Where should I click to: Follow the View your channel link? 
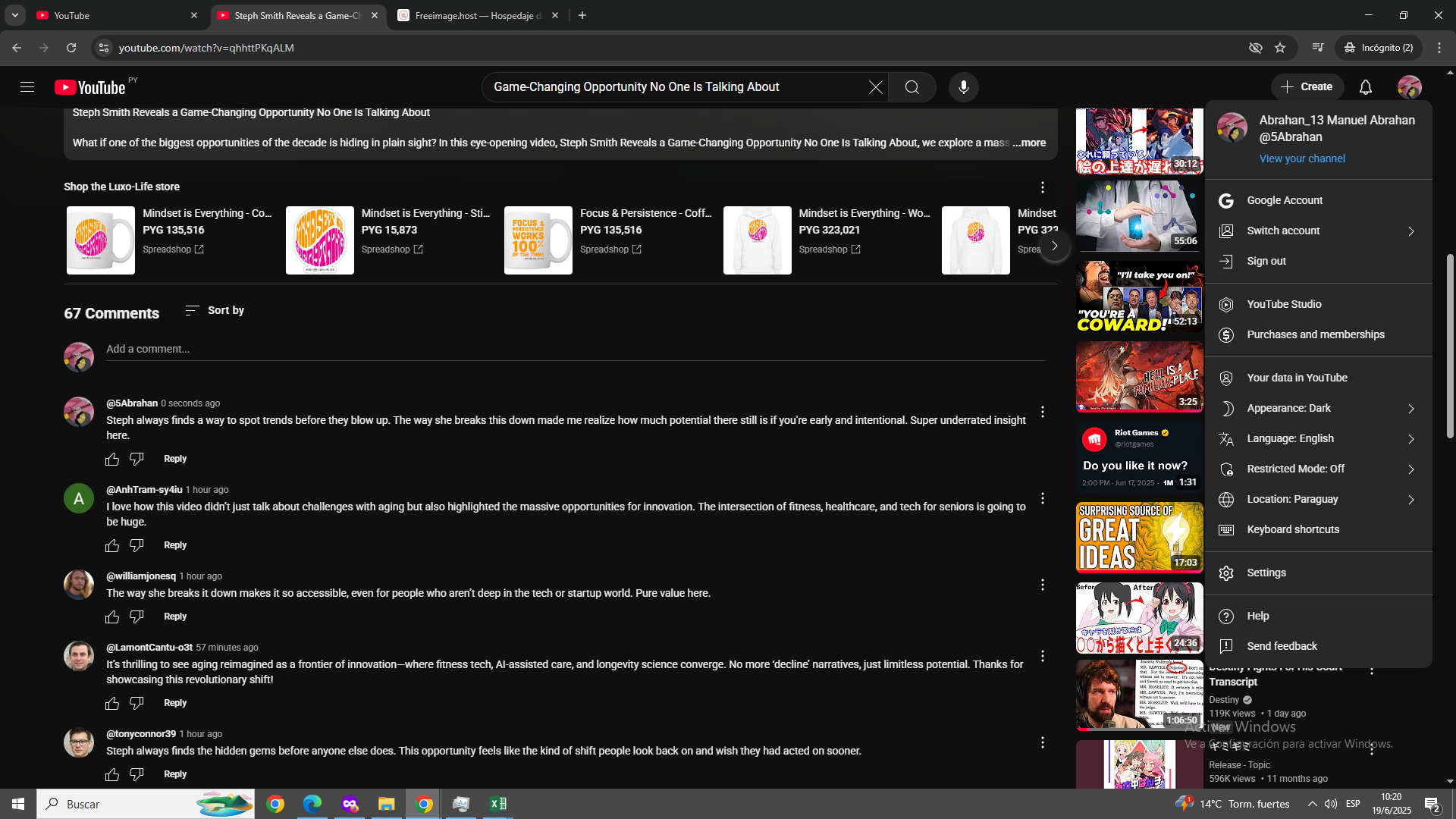pyautogui.click(x=1302, y=158)
